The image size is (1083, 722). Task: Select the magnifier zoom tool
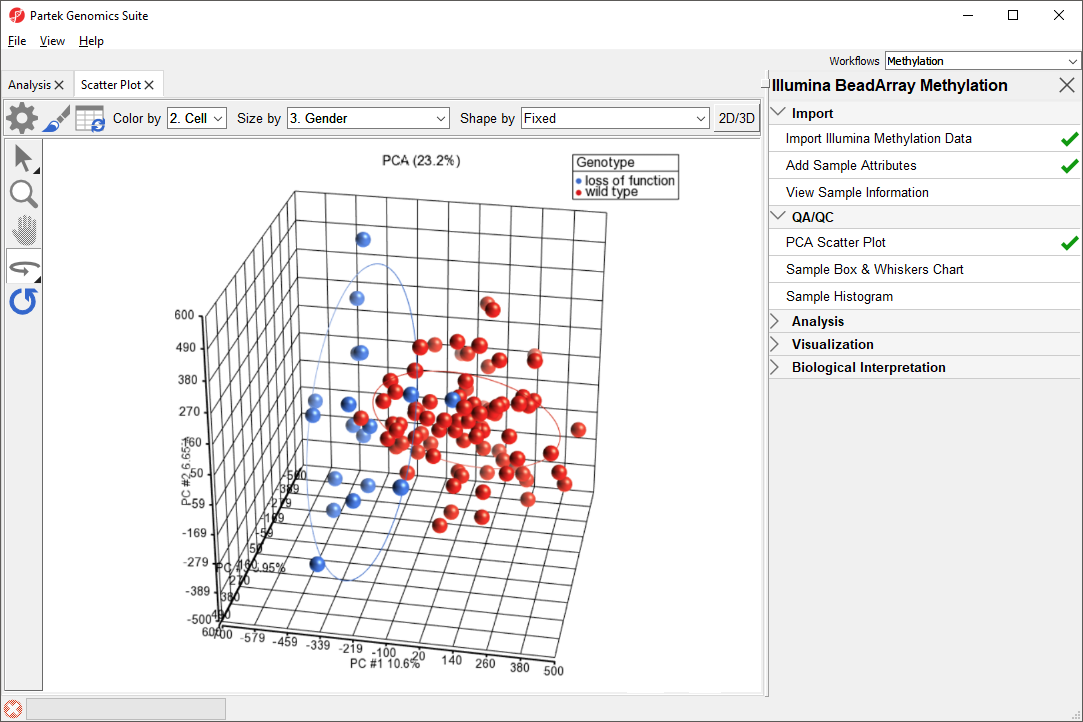[x=24, y=195]
